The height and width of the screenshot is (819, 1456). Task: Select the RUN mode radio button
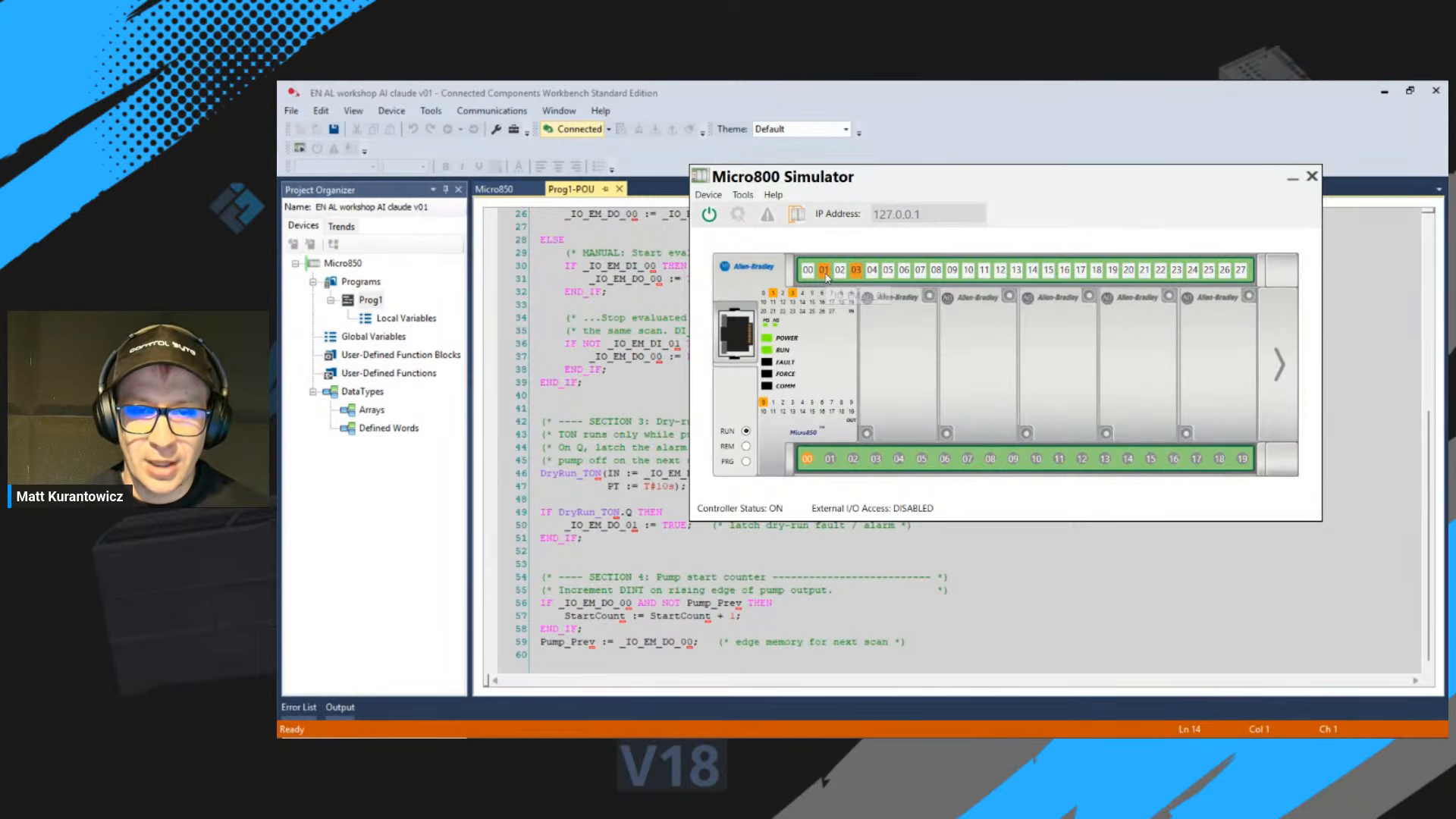coord(745,431)
